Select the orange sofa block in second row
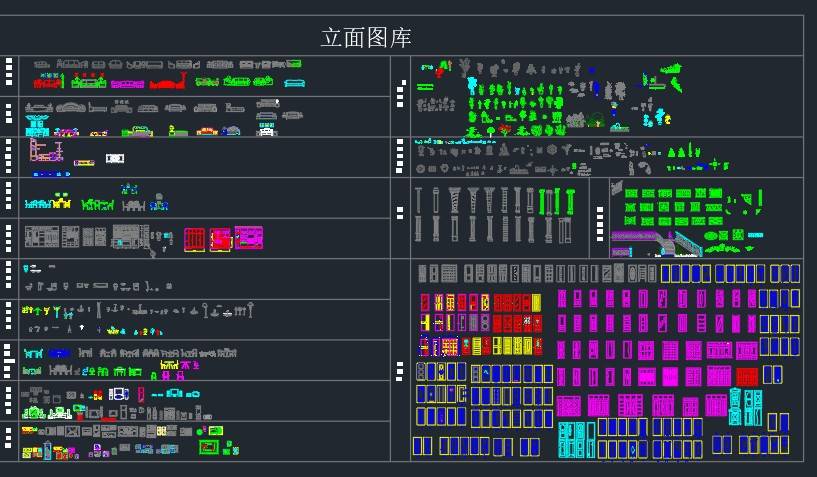817x477 pixels. coord(207,131)
